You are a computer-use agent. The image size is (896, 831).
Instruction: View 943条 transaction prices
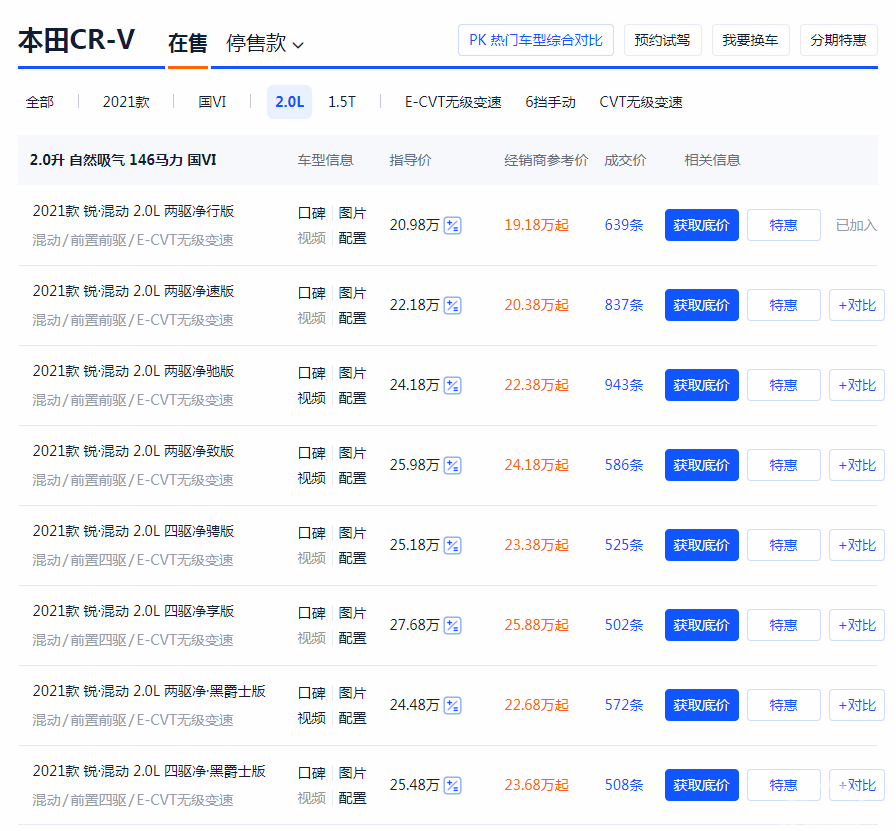click(x=624, y=385)
